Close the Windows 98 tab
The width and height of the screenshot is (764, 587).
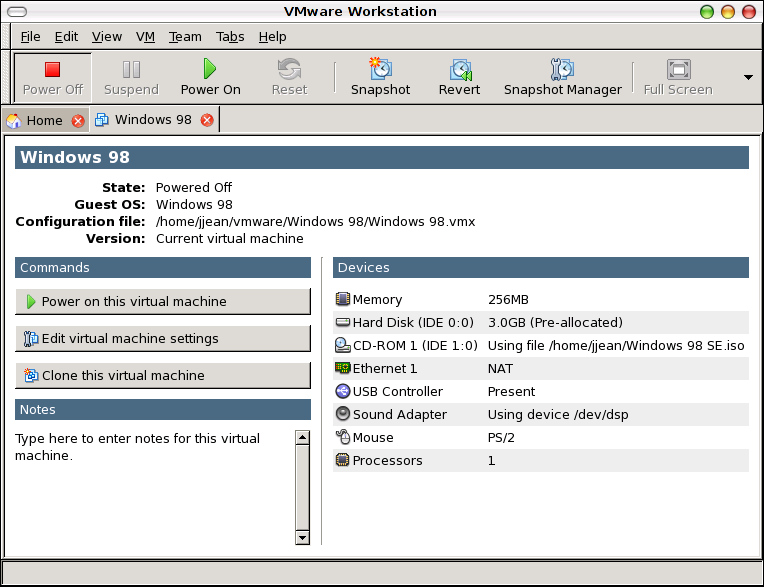click(207, 120)
